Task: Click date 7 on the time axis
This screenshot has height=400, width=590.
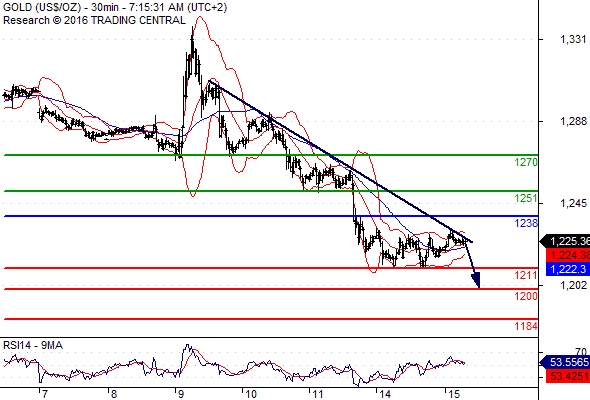Action: [45, 394]
